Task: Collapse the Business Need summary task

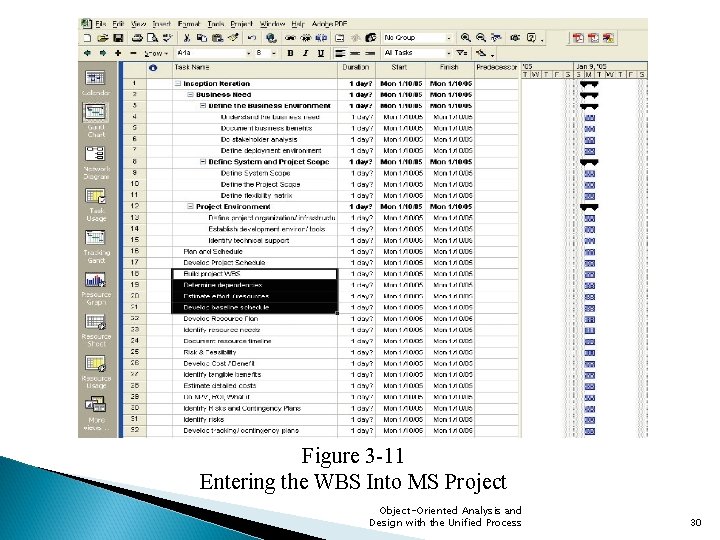Action: (x=190, y=95)
